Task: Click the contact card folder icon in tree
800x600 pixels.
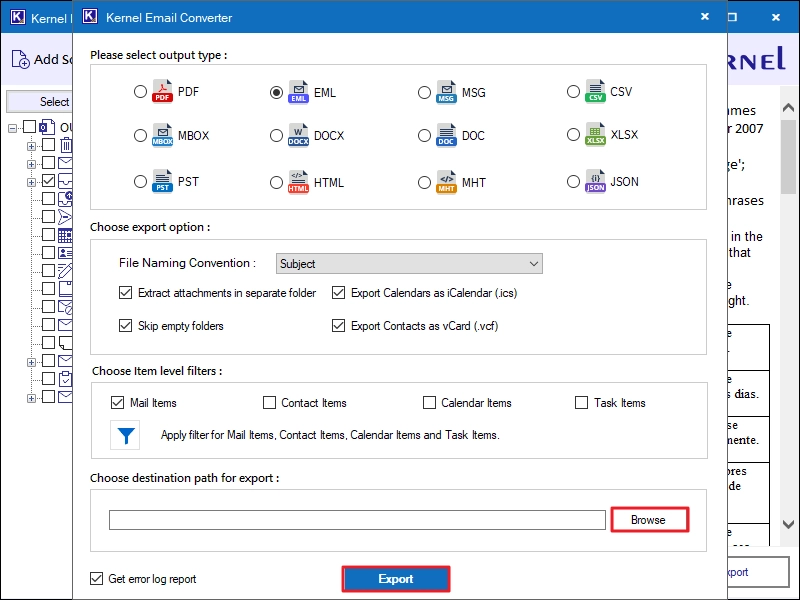Action: coord(65,253)
